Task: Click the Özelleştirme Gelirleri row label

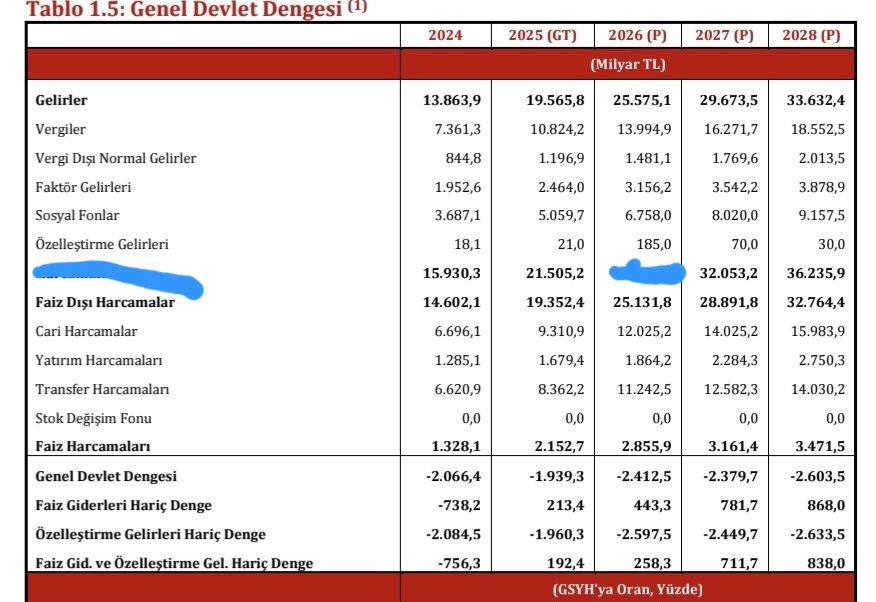Action: [x=102, y=244]
